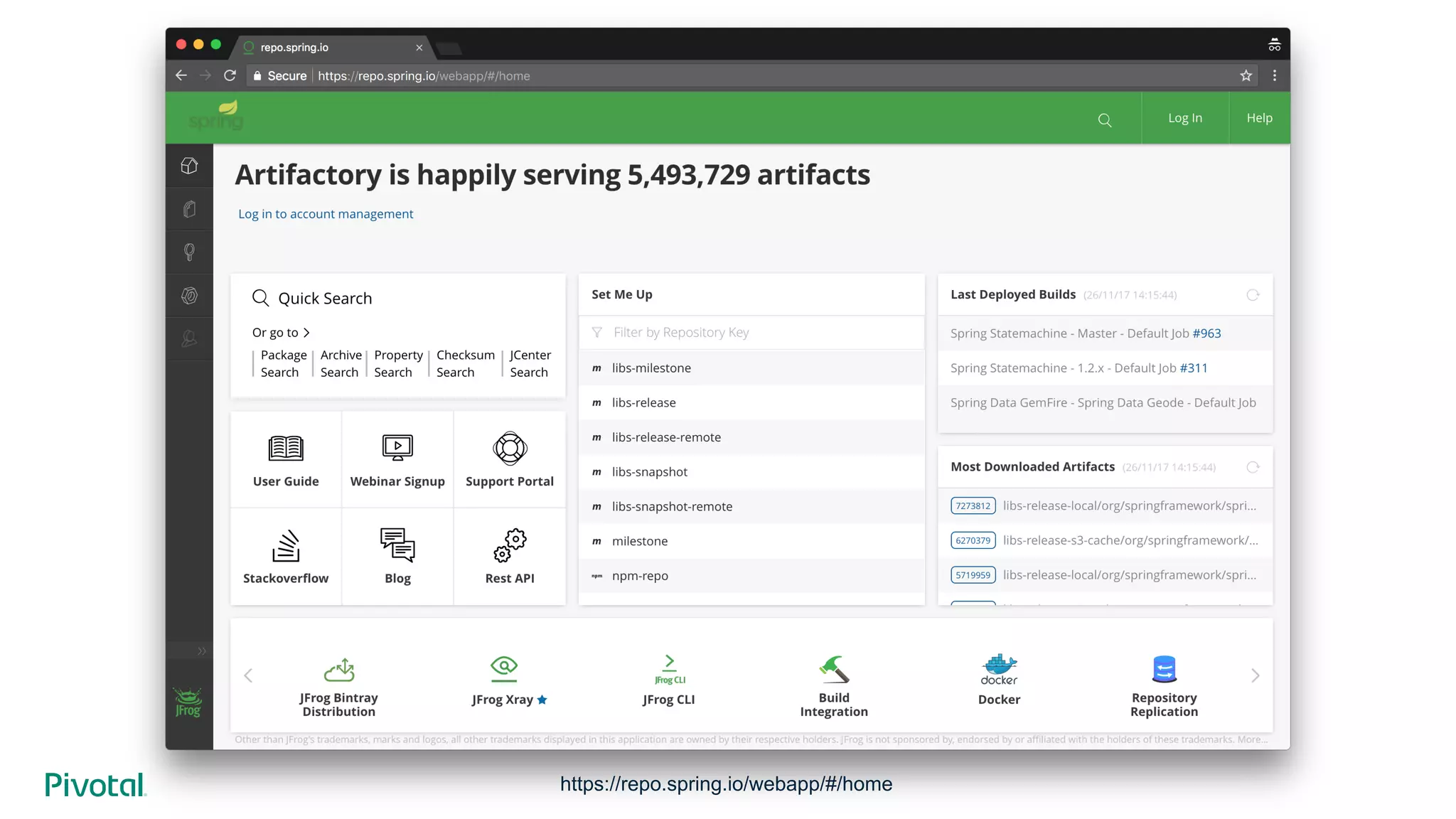Expand the sidebar with double chevron

[x=202, y=651]
